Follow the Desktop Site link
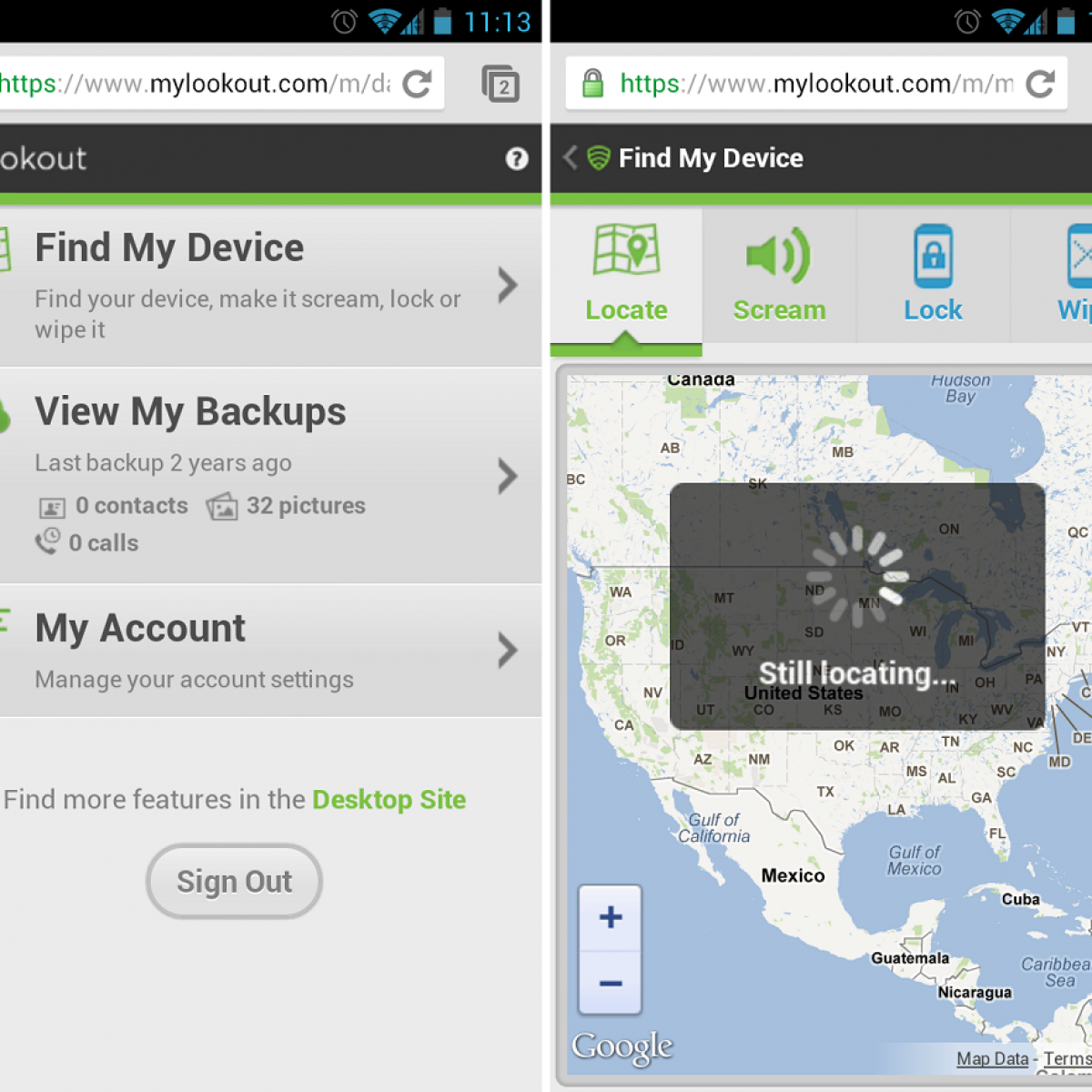 (389, 800)
